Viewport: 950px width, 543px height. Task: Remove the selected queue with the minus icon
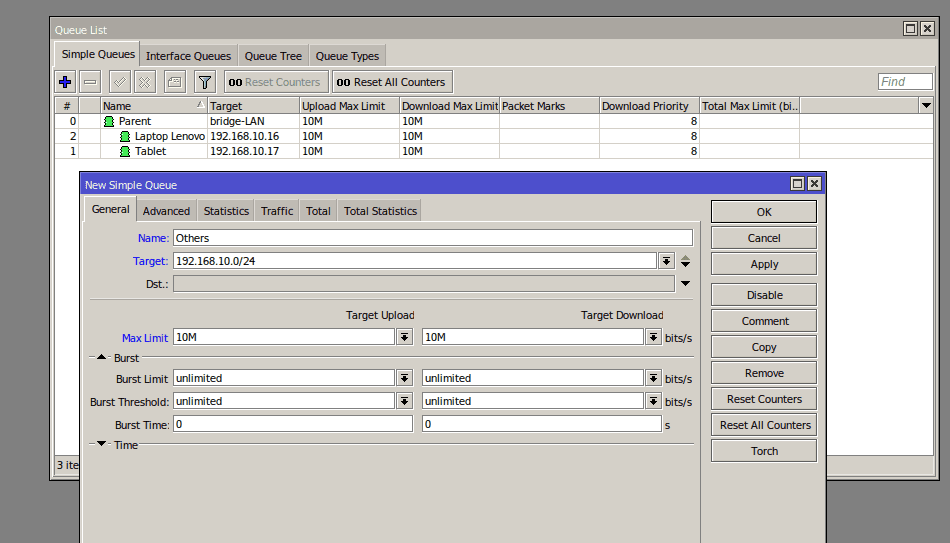[90, 82]
